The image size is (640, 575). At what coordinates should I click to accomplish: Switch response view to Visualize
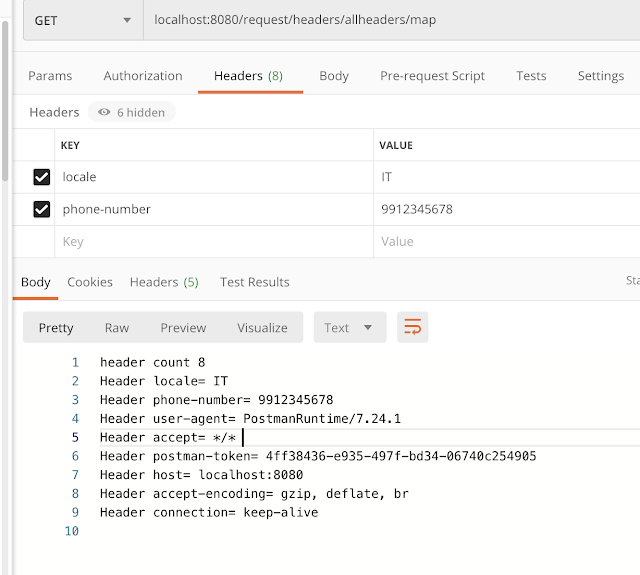(262, 328)
